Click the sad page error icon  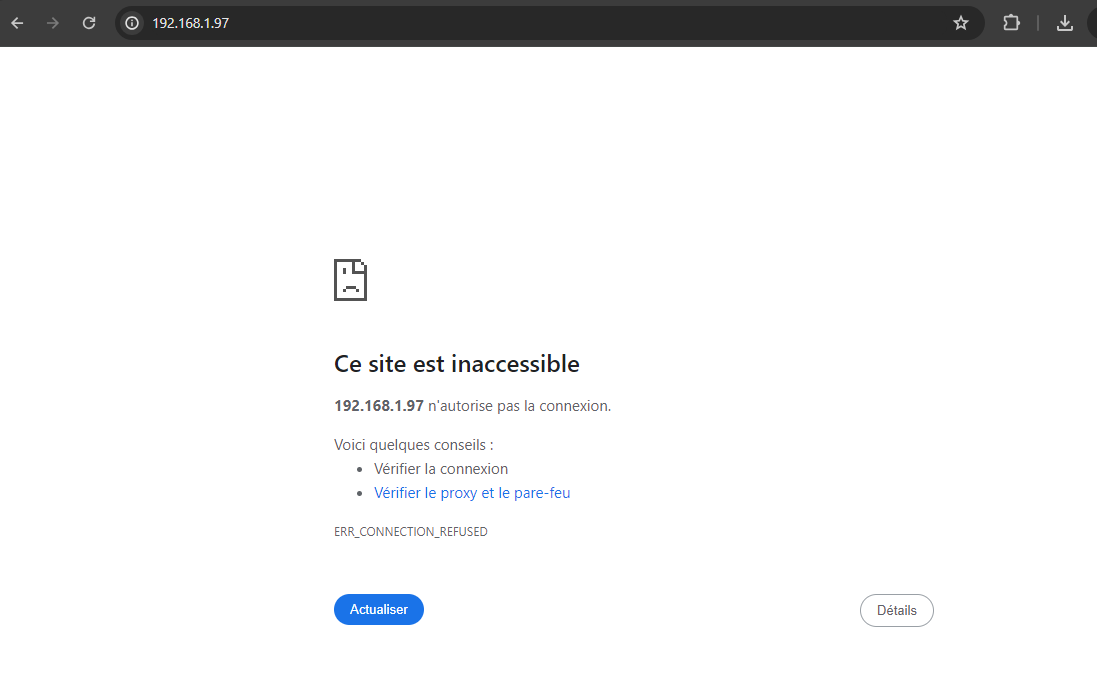(x=350, y=280)
